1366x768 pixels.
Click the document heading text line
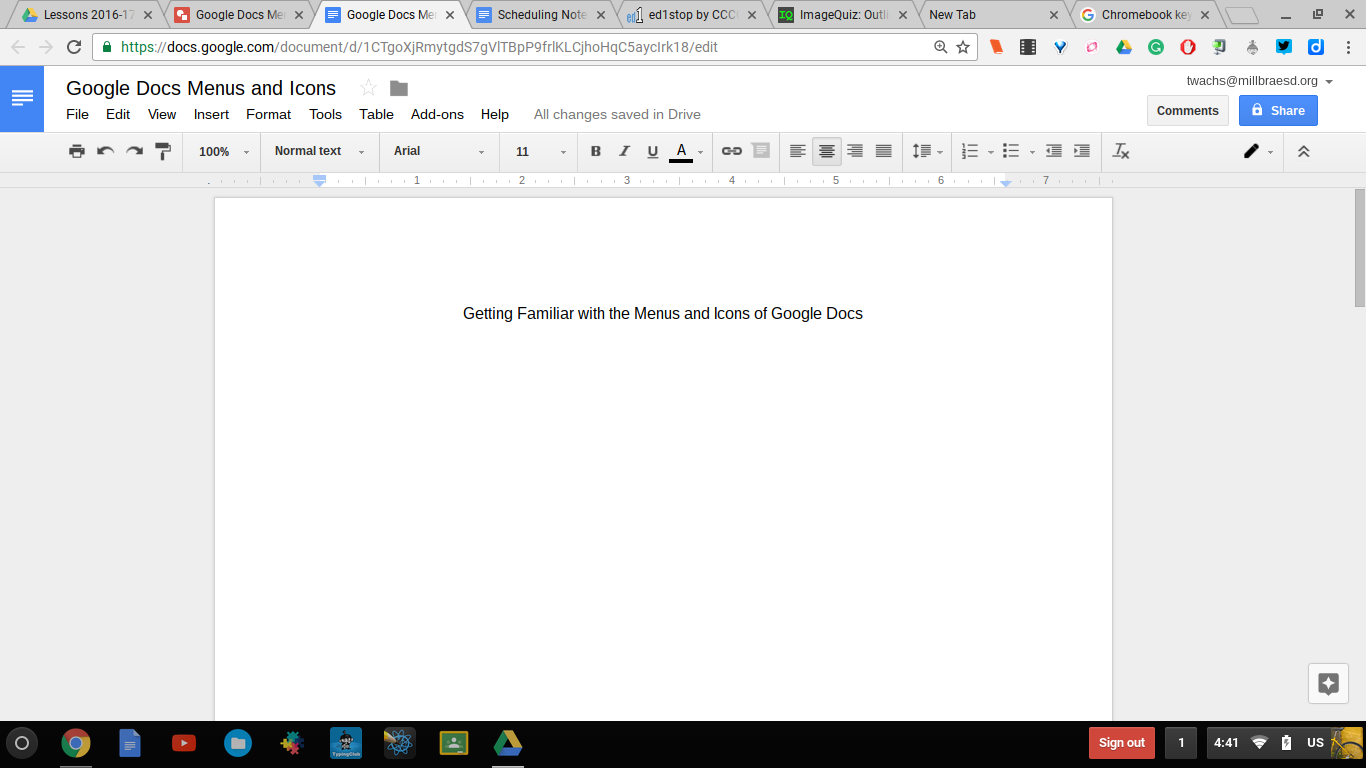[x=663, y=313]
